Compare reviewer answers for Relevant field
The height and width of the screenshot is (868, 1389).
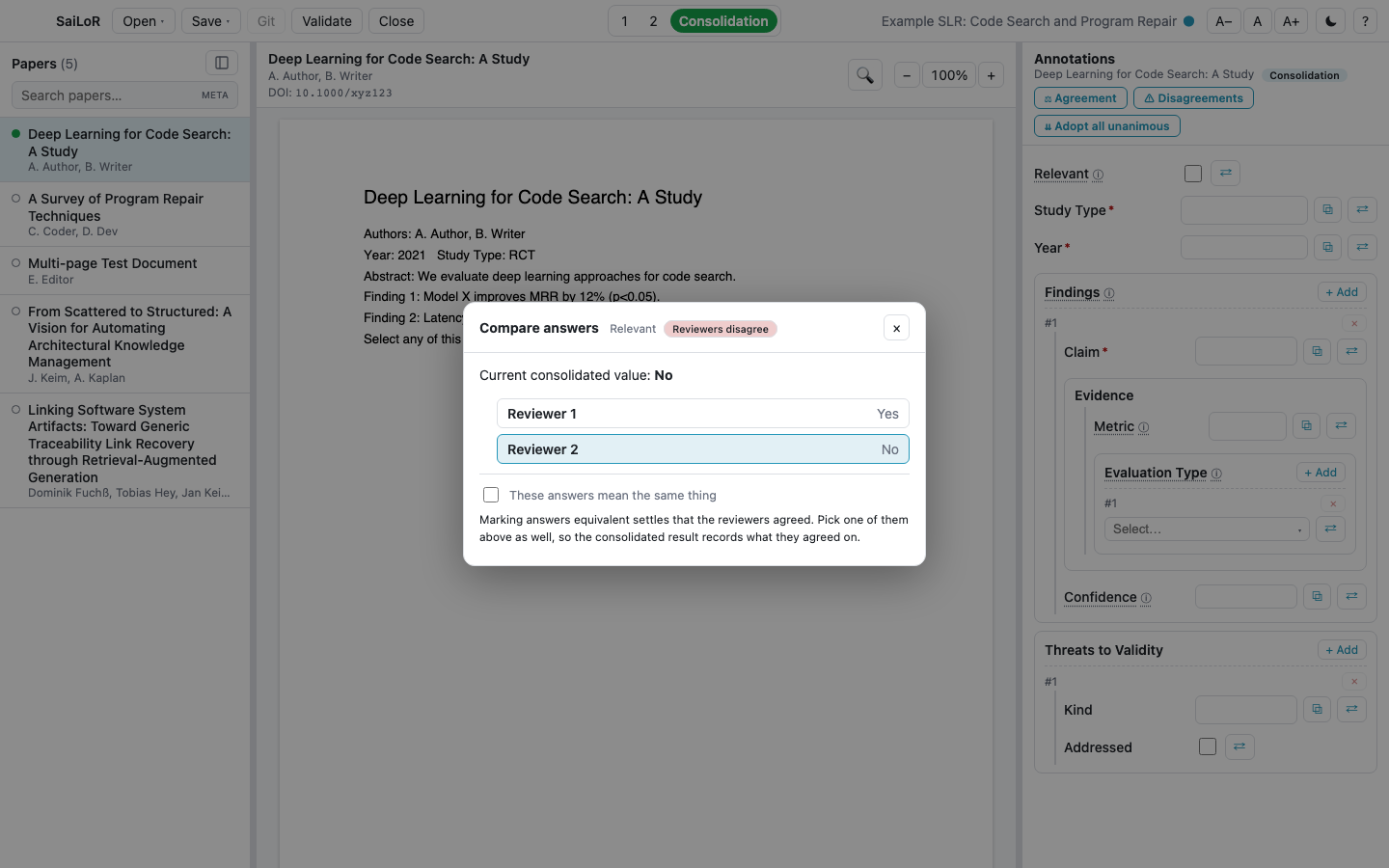1225,173
